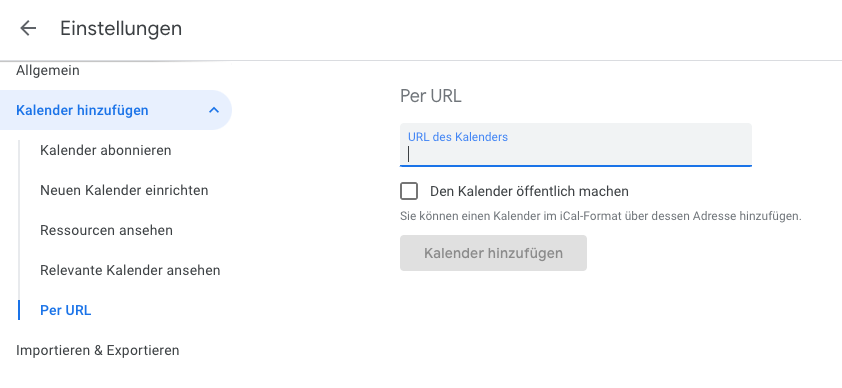Focus the URL des Kalenders text field
The height and width of the screenshot is (388, 842).
coord(576,145)
